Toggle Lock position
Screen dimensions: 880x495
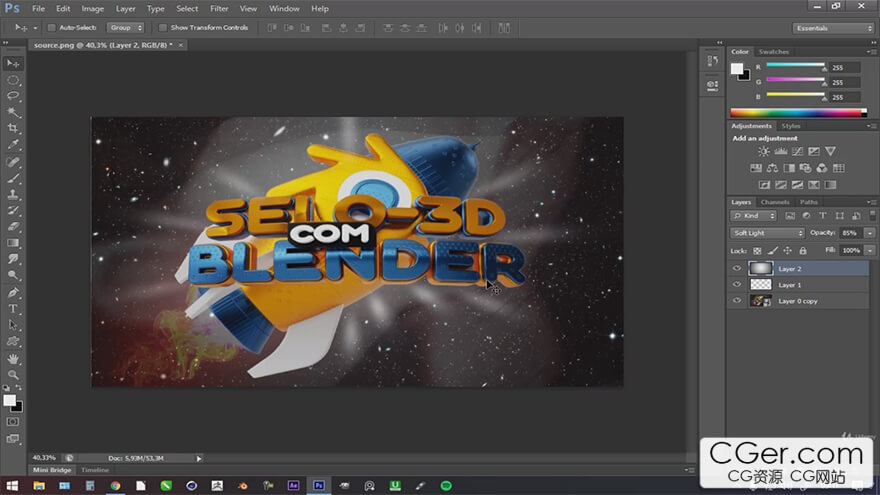click(x=787, y=251)
